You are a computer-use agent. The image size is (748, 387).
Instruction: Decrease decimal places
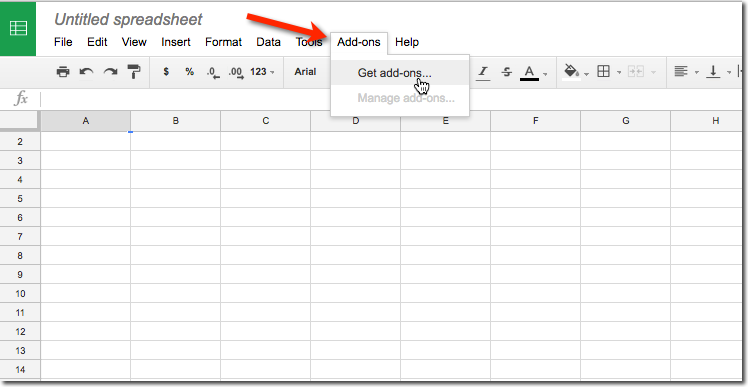213,73
